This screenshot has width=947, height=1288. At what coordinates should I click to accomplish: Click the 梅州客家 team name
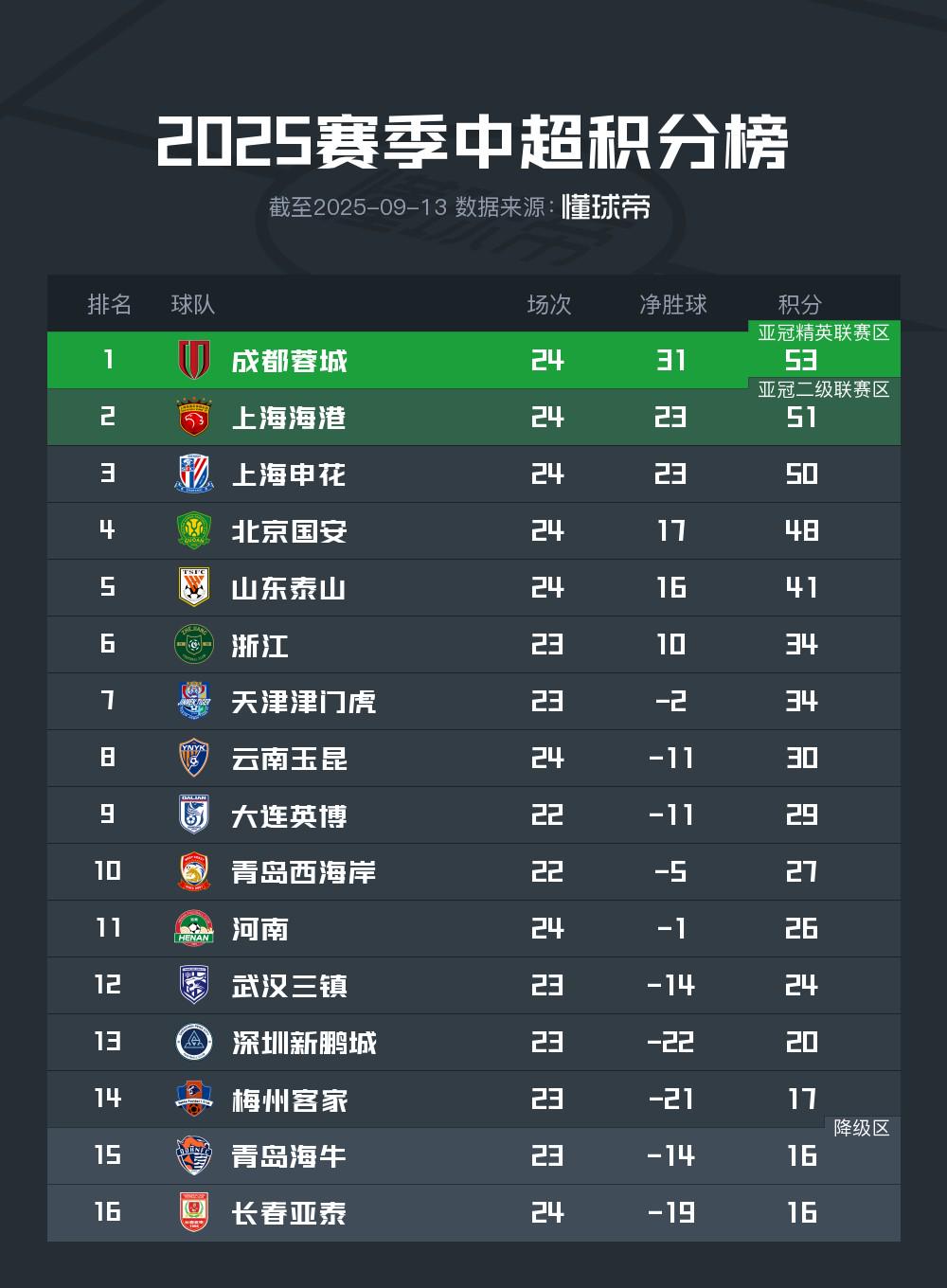pos(289,1100)
